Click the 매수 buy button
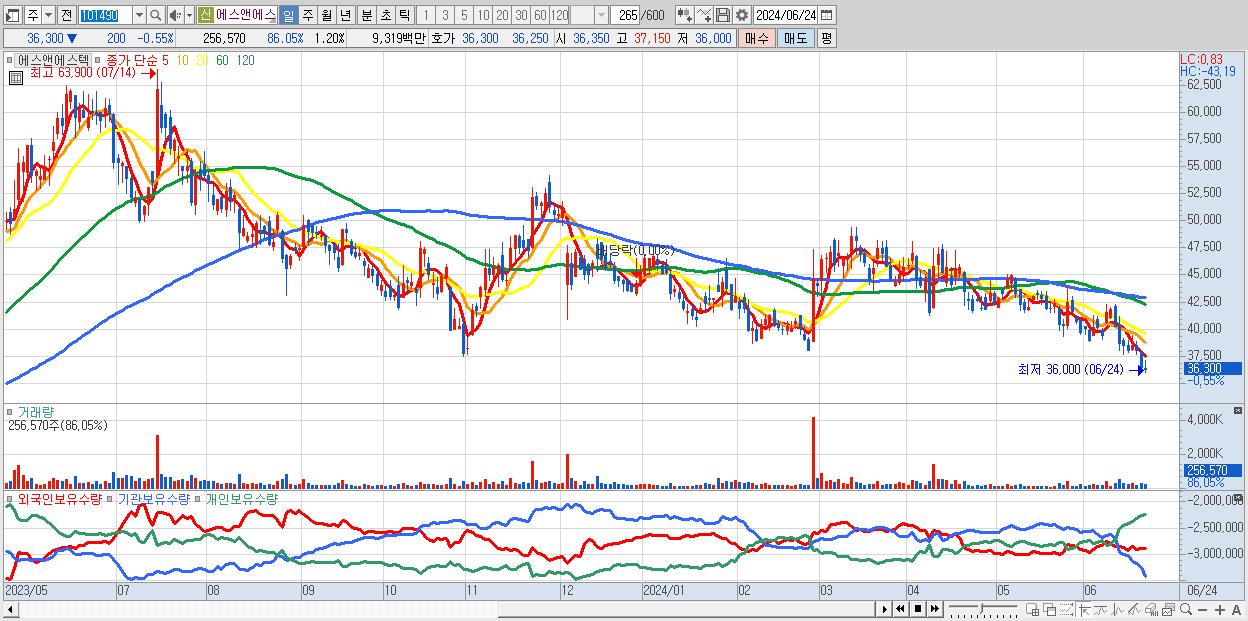The height and width of the screenshot is (621, 1248). click(757, 38)
